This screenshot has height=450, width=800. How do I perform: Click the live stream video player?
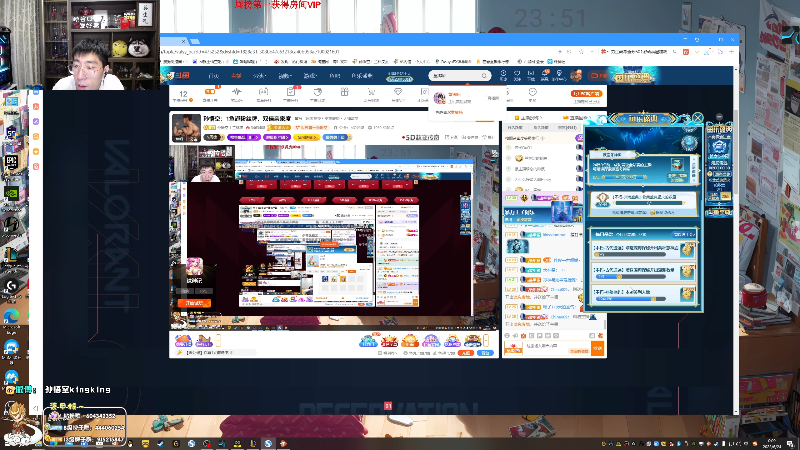(334, 237)
